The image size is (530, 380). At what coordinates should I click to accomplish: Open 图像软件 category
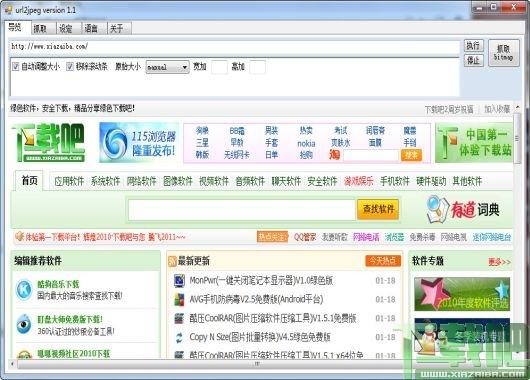pos(178,181)
